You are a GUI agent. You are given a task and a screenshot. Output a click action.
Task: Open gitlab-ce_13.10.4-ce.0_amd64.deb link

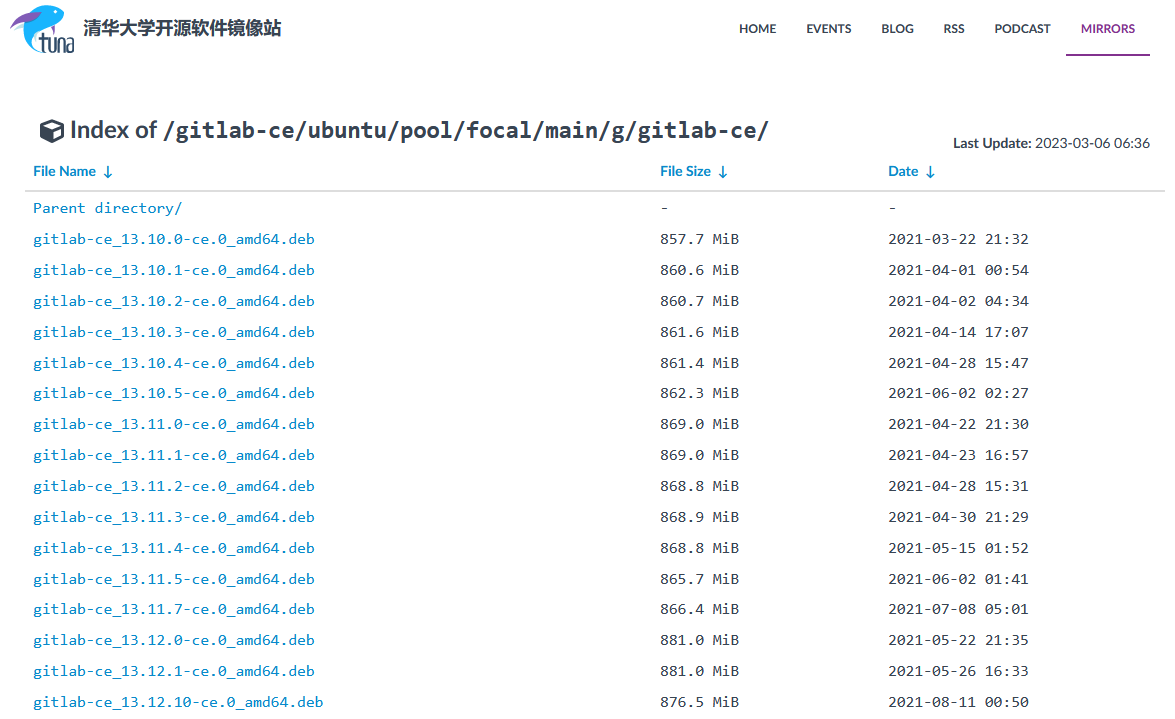click(174, 363)
